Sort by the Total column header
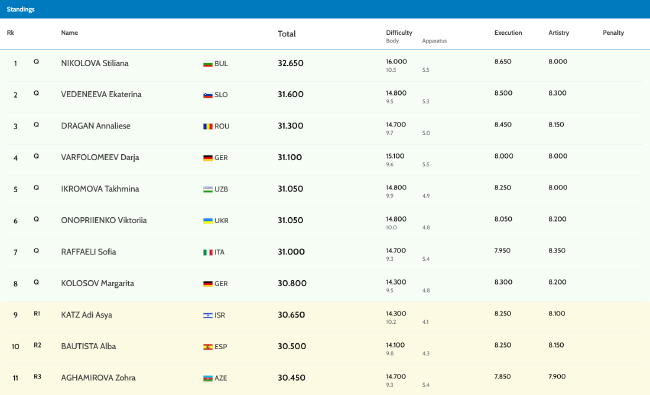Screen dimensions: 650x395 (x=286, y=34)
